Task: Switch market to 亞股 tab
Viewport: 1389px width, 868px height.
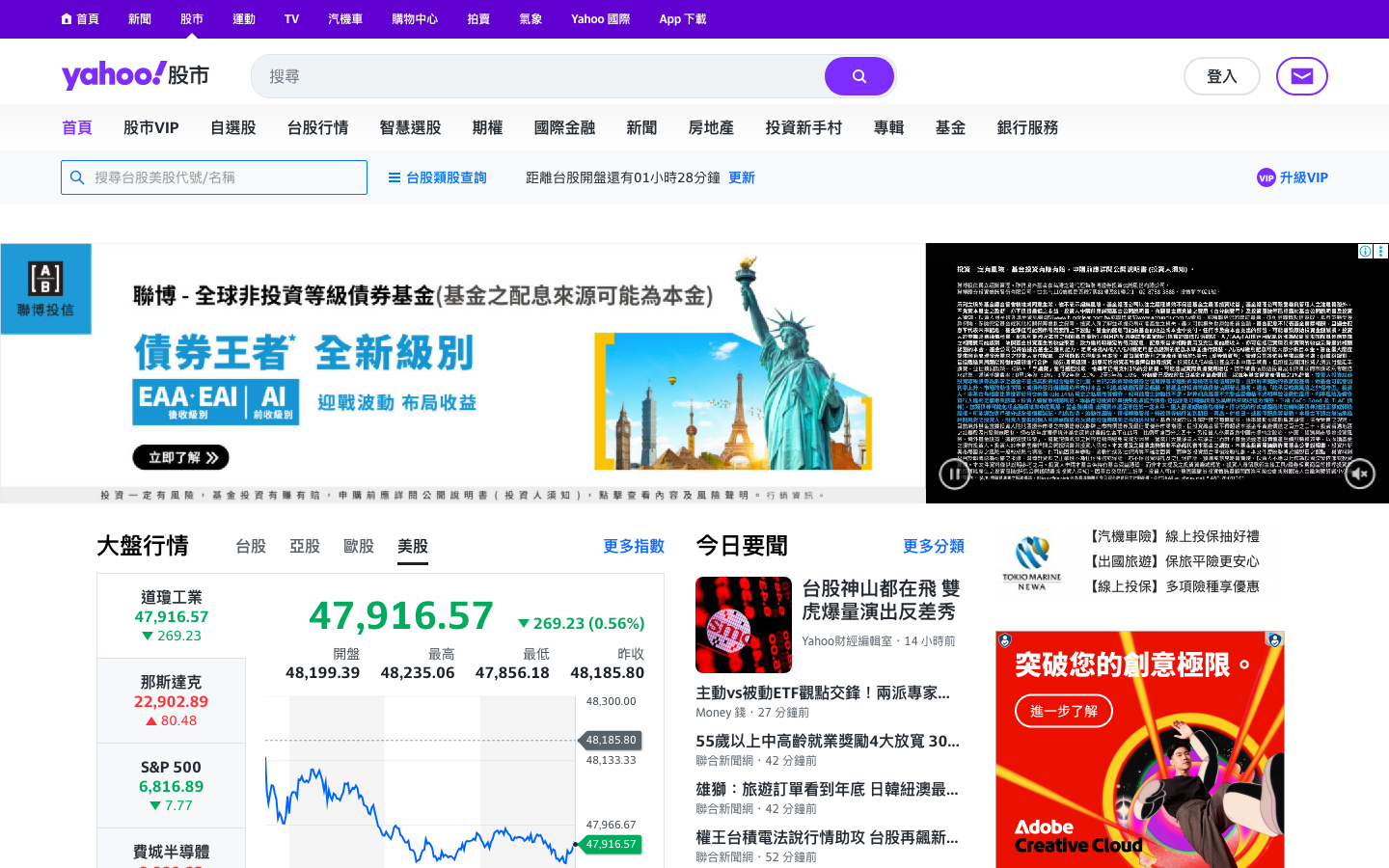Action: (305, 546)
